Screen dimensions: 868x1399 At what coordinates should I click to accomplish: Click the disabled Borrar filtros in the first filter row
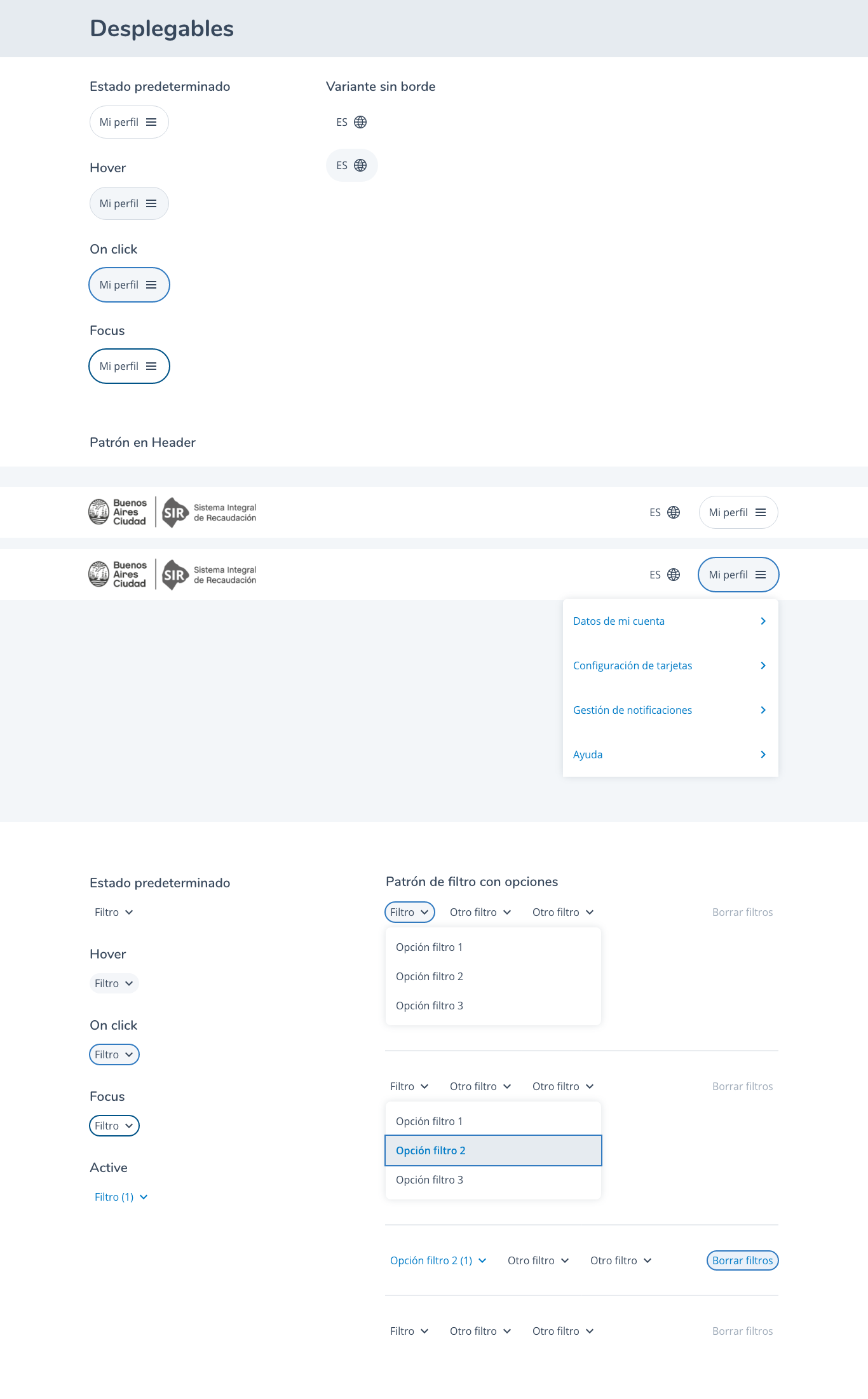742,912
